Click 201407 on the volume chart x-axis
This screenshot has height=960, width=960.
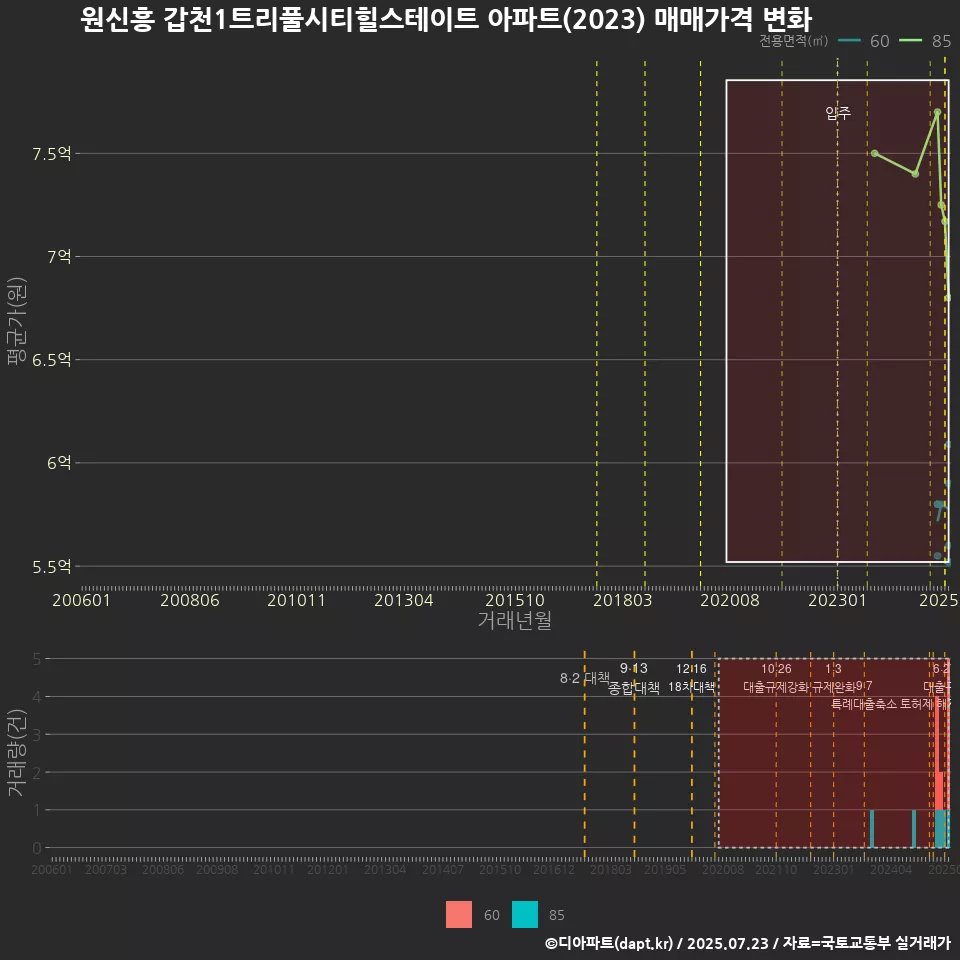click(442, 869)
